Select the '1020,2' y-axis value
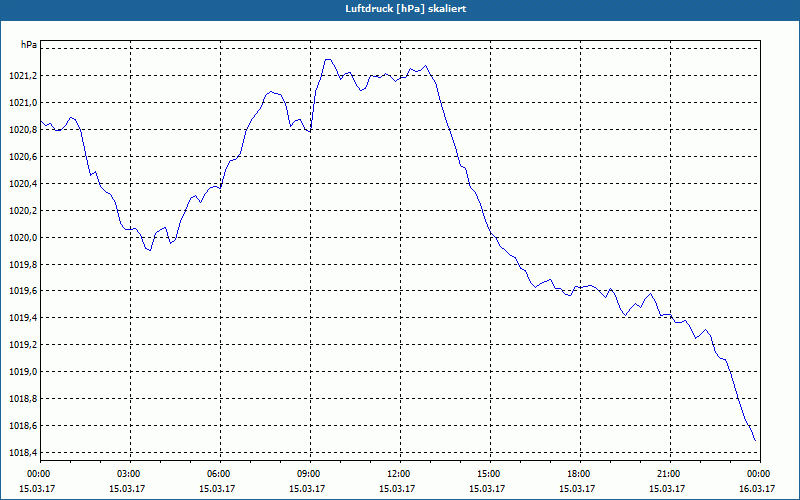800x500 pixels. click(23, 211)
